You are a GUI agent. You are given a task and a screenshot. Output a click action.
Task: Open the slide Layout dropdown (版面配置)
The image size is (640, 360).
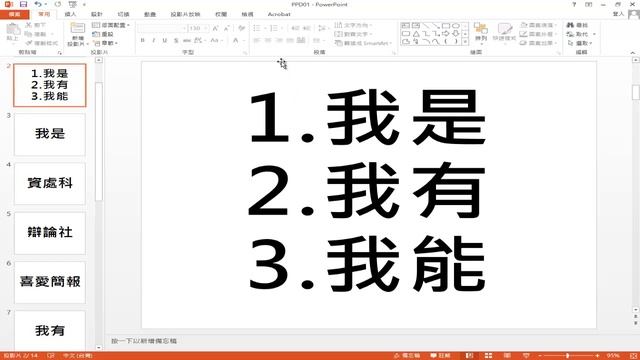click(111, 25)
